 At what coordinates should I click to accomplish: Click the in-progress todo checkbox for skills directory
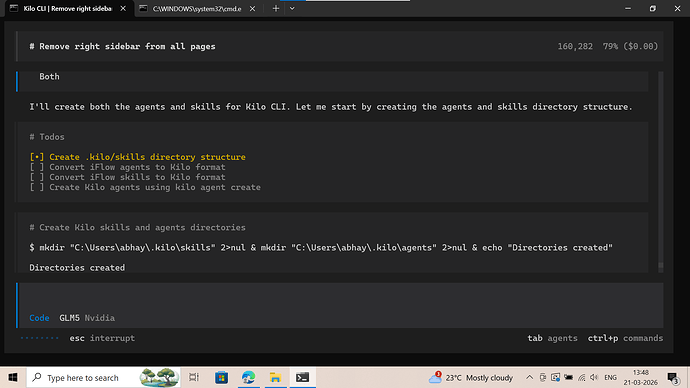tap(37, 157)
